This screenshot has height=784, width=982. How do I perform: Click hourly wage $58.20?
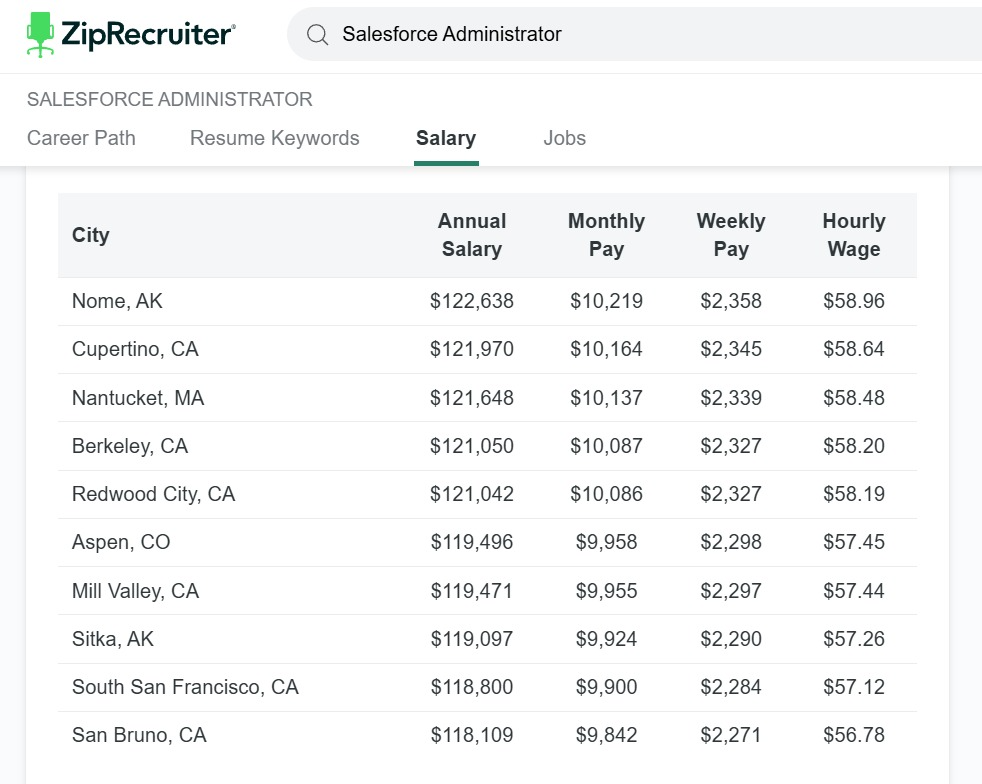(854, 446)
